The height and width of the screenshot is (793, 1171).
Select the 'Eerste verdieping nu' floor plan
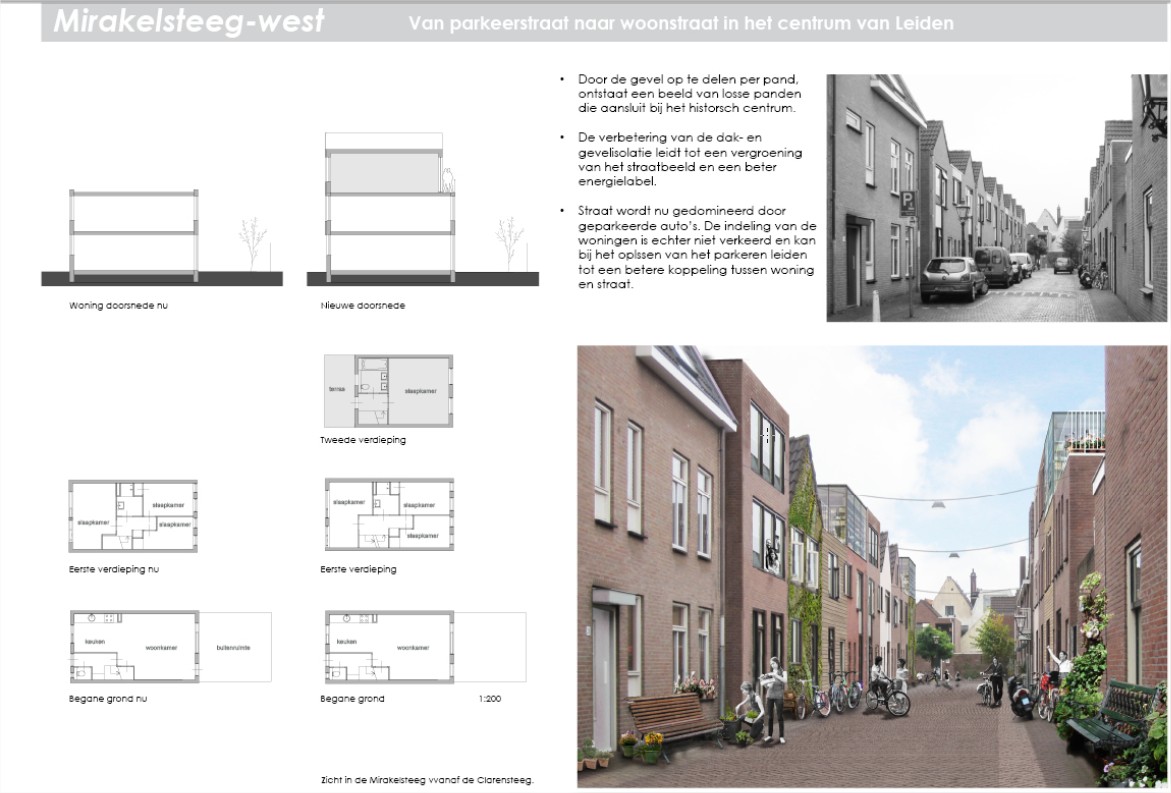133,516
